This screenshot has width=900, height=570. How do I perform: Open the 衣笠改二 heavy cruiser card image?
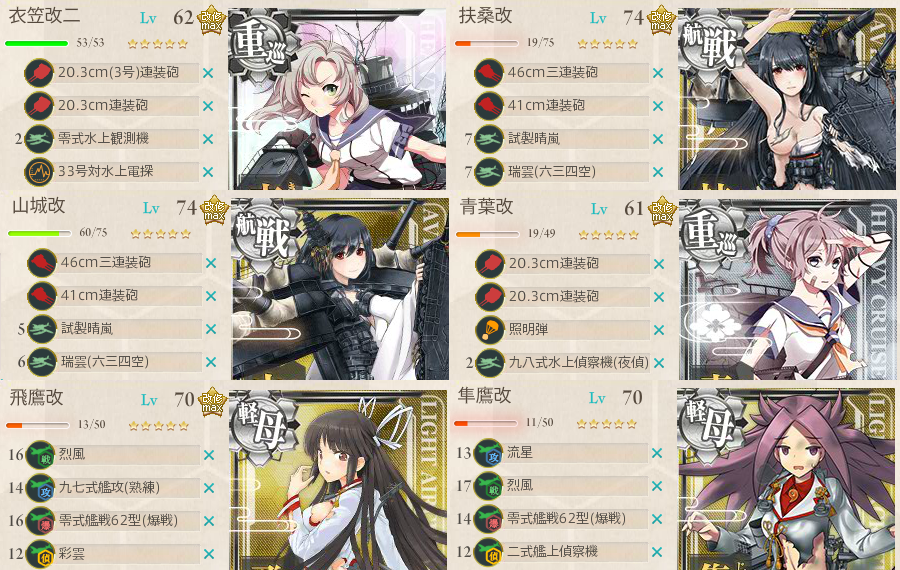click(337, 99)
